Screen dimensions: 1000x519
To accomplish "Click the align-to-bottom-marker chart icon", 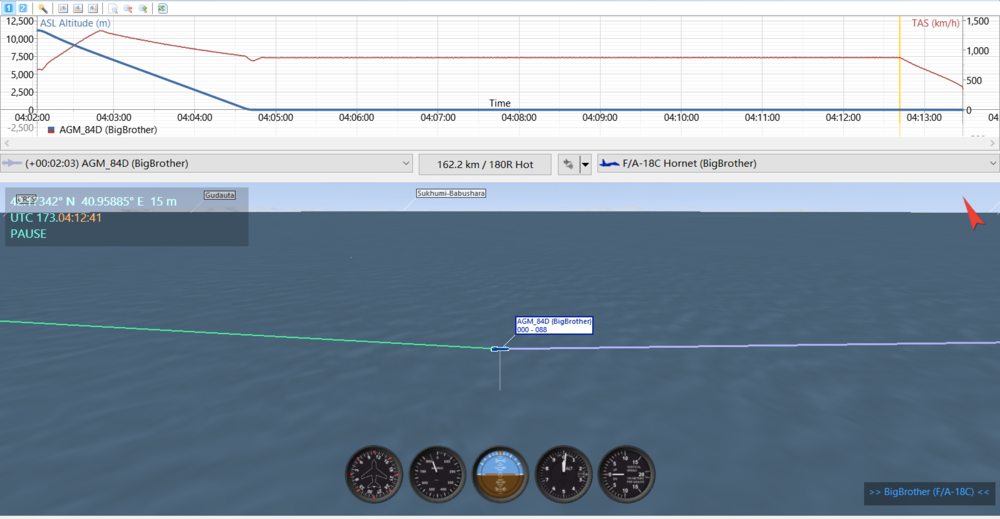I will tap(78, 8).
